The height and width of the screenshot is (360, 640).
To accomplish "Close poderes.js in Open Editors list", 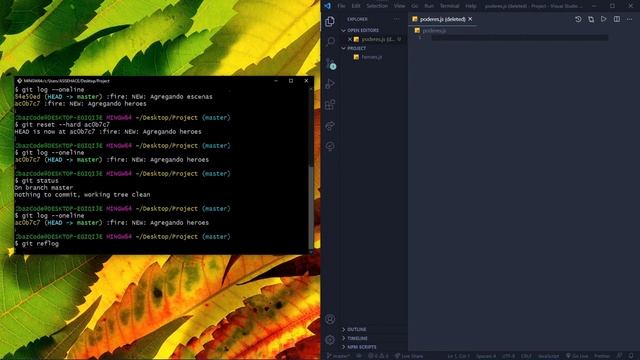I will [x=350, y=39].
